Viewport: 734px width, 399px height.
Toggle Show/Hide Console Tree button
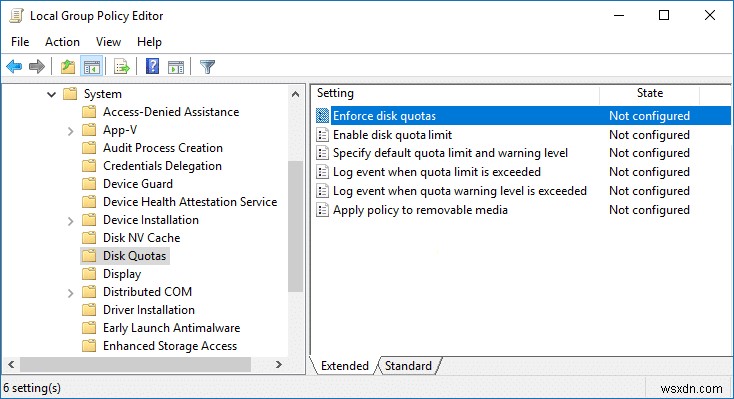click(92, 67)
